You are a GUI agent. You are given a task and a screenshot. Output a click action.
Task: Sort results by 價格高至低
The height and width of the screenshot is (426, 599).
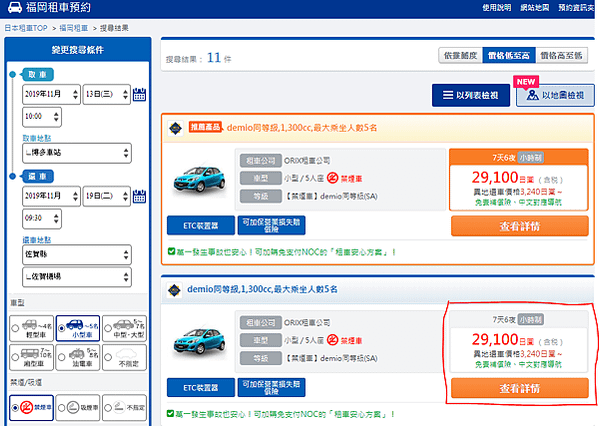[562, 56]
